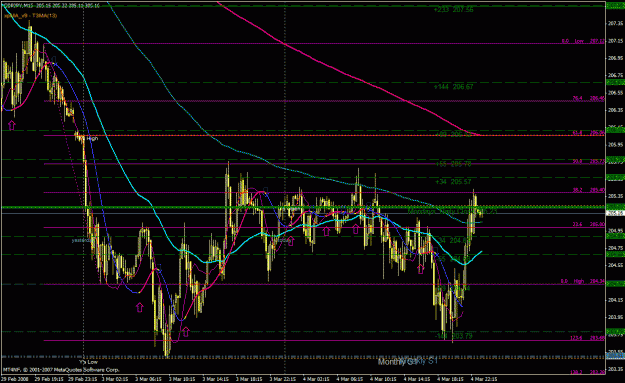
Task: Select the 3 Mar 22:15 time axis label
Action: (x=282, y=379)
